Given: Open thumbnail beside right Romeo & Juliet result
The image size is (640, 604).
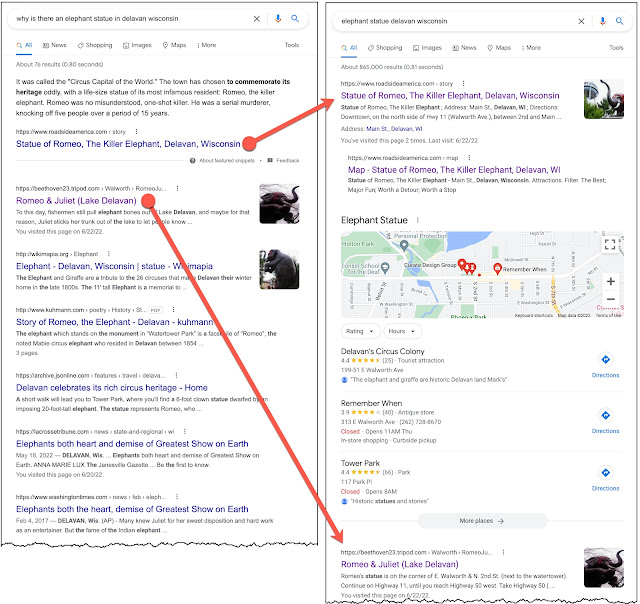Looking at the screenshot, I should click(x=604, y=568).
